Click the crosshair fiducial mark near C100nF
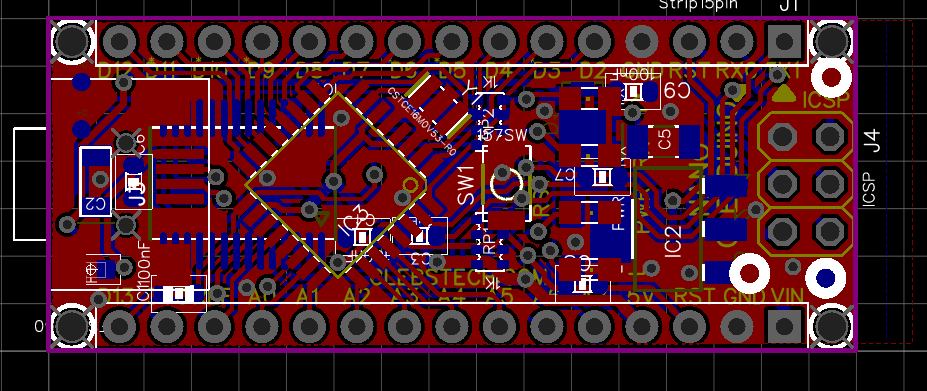 92,271
